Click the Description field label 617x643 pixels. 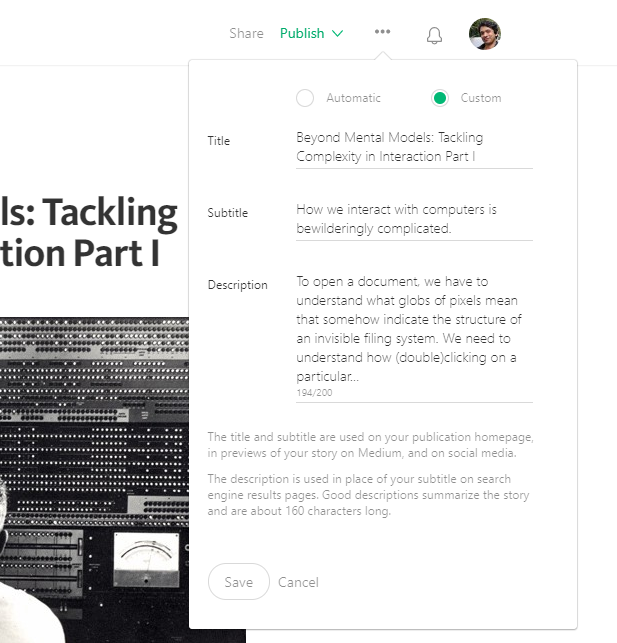point(237,285)
